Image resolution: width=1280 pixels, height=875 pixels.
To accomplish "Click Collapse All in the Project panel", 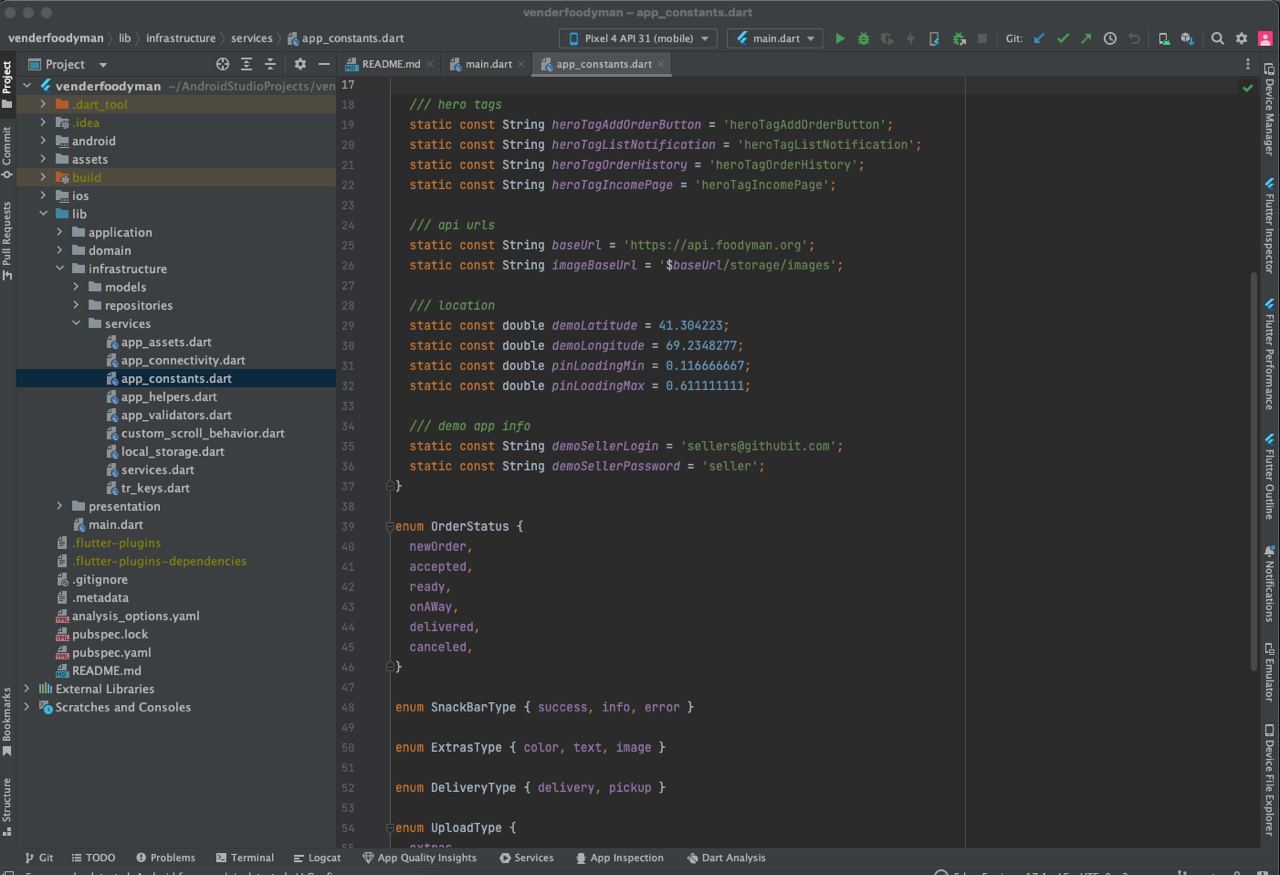I will pos(270,64).
